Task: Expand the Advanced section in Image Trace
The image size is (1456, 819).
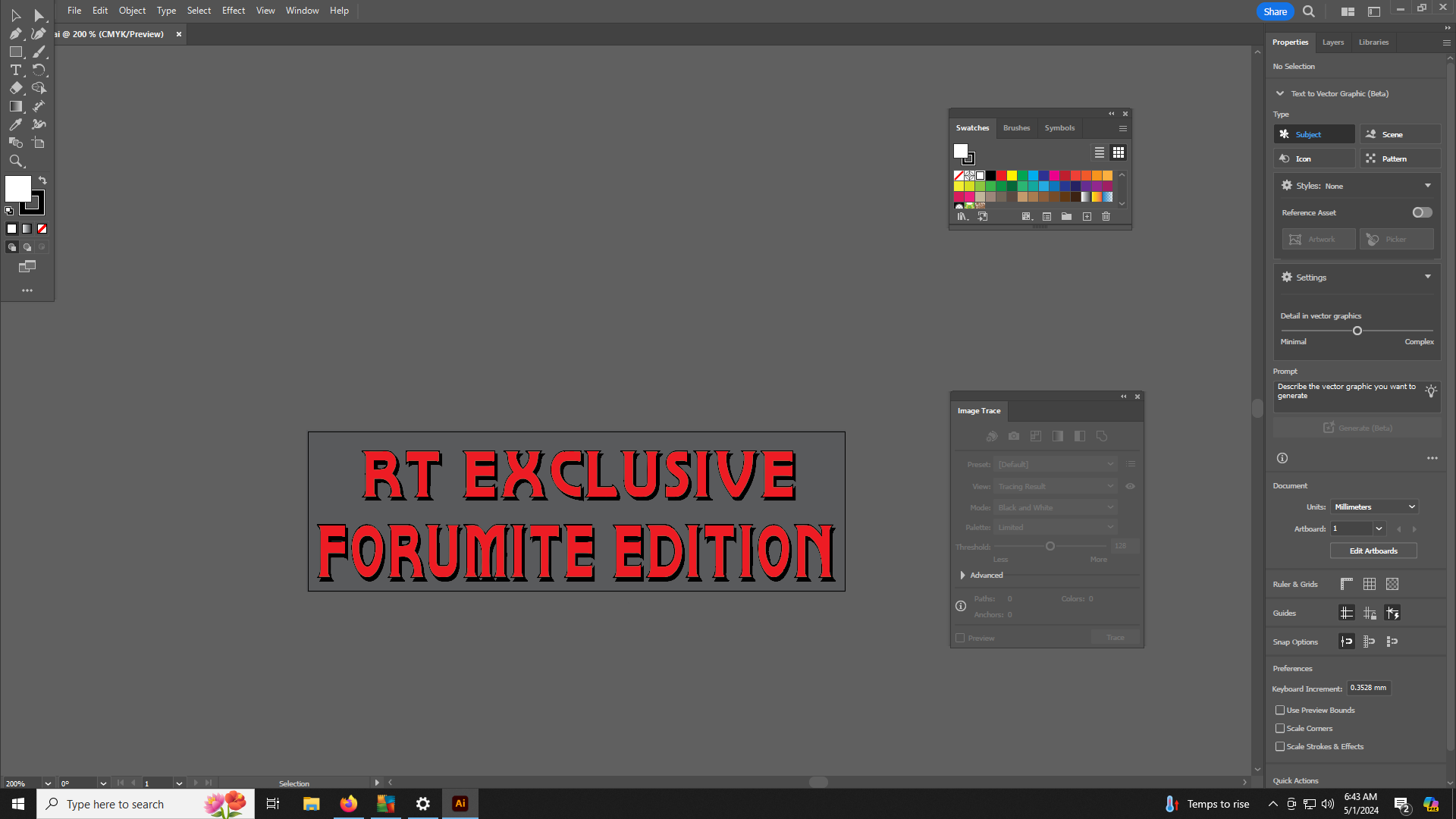Action: point(963,575)
